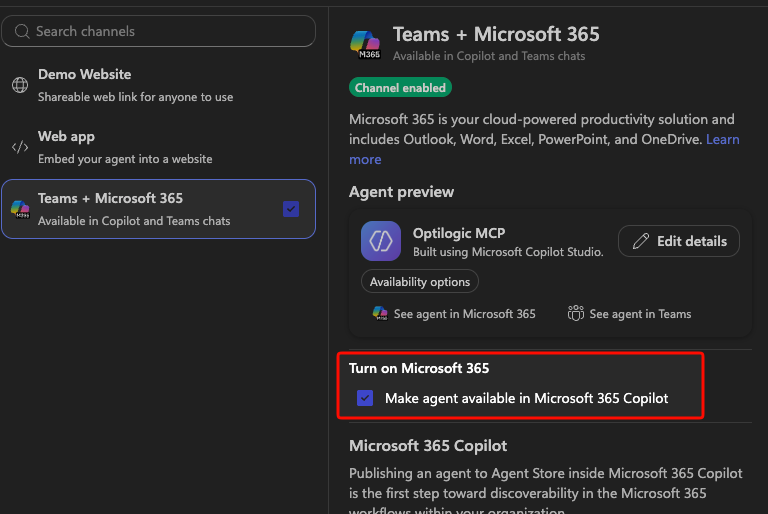
Task: Click the search magnifier icon
Action: tap(22, 31)
